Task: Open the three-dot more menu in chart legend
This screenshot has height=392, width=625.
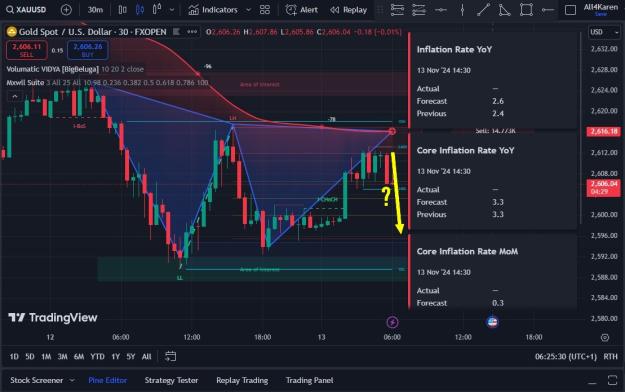Action: click(192, 32)
